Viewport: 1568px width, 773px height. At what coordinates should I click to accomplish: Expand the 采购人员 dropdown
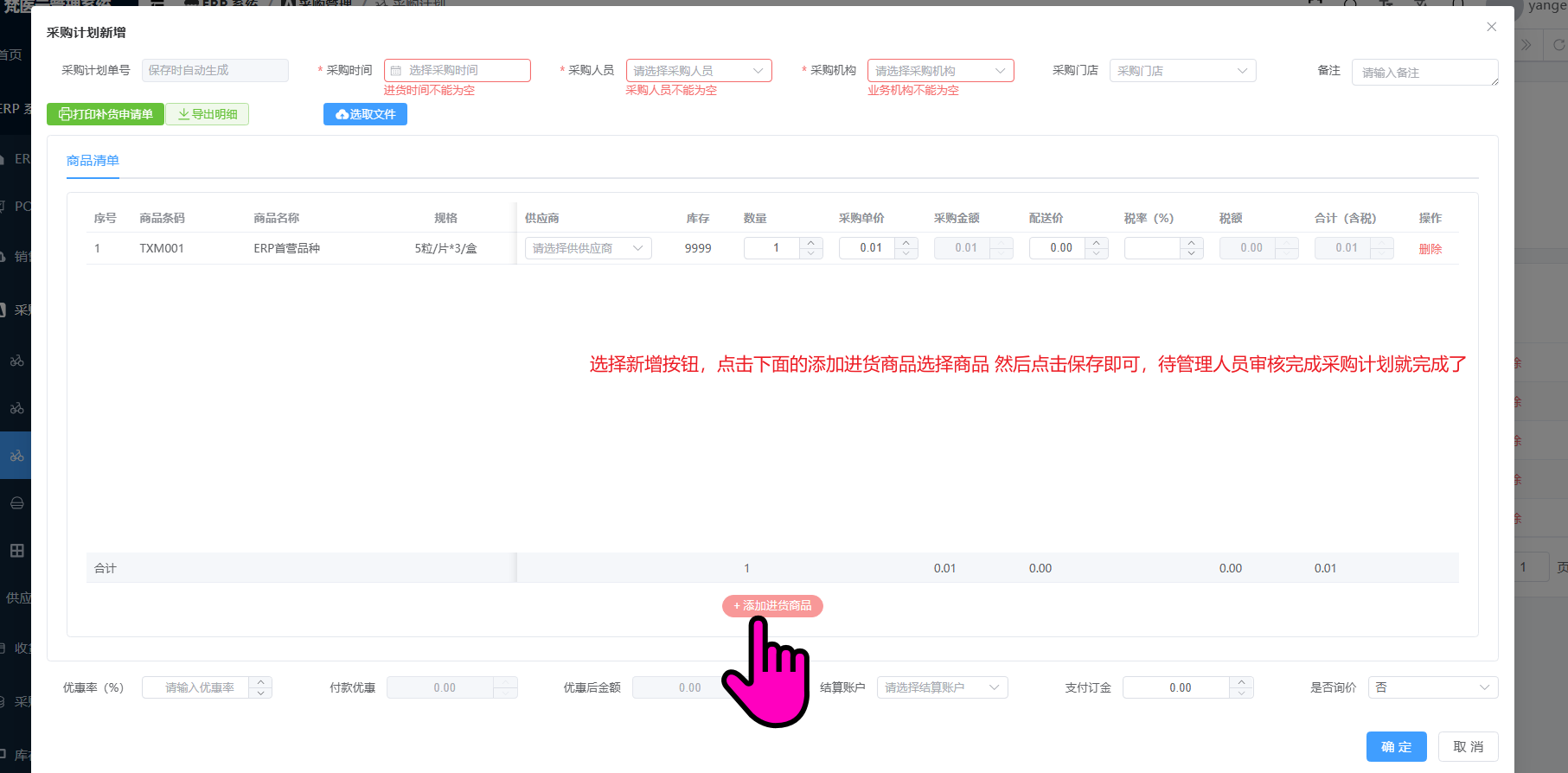(x=699, y=70)
